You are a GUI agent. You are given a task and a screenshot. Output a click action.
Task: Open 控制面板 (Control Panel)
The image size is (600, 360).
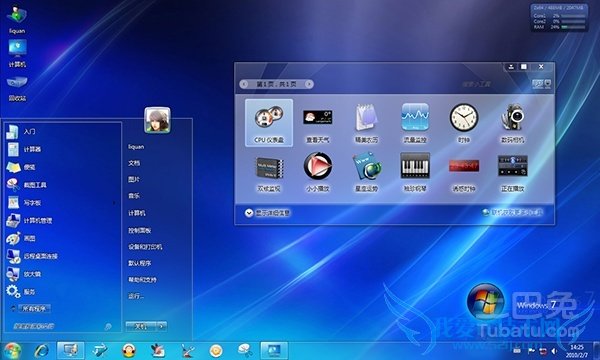140,230
